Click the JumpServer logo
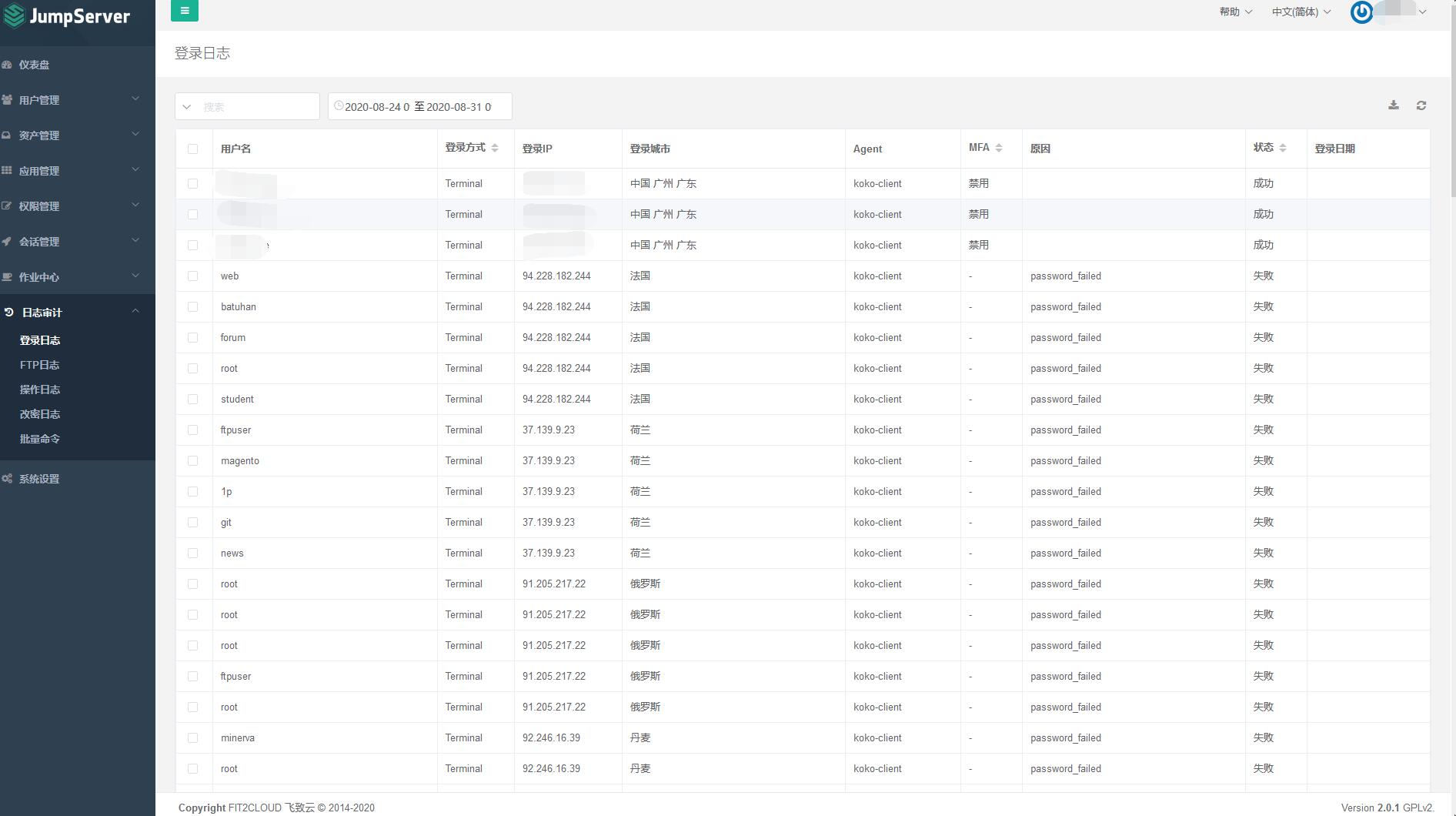This screenshot has width=1456, height=816. (x=66, y=16)
